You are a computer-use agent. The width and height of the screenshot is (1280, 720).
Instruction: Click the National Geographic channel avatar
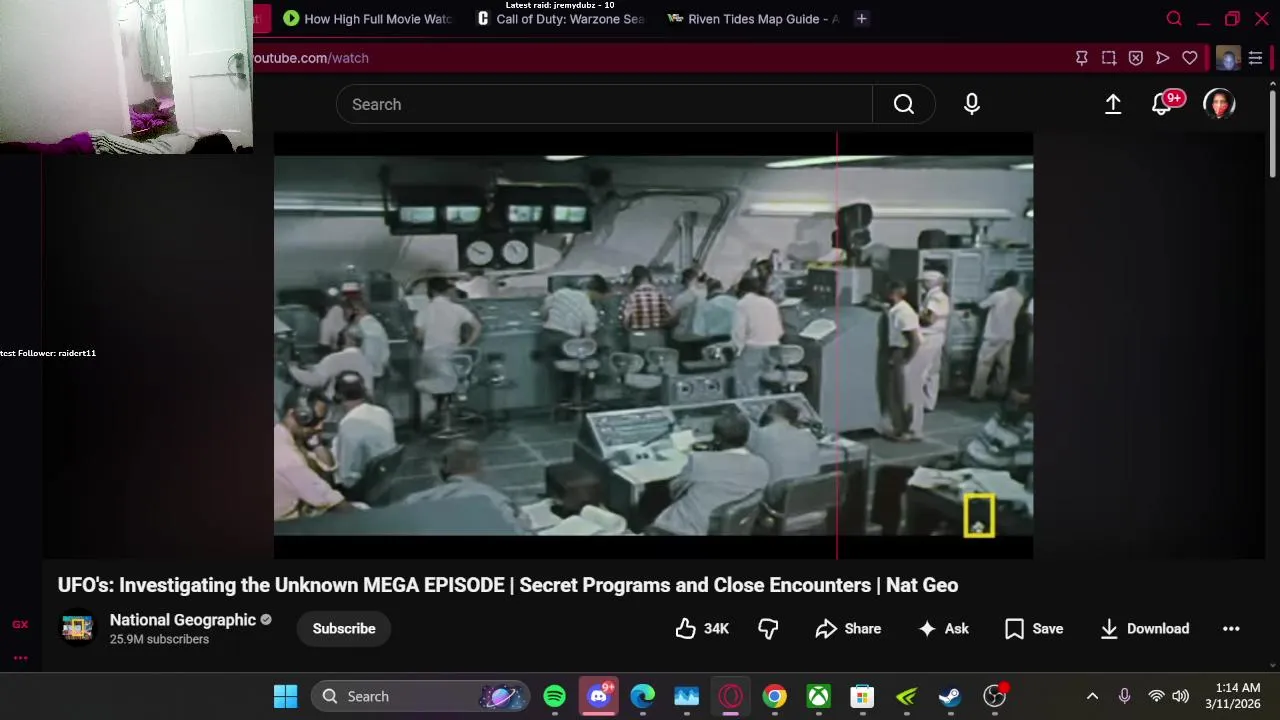77,628
